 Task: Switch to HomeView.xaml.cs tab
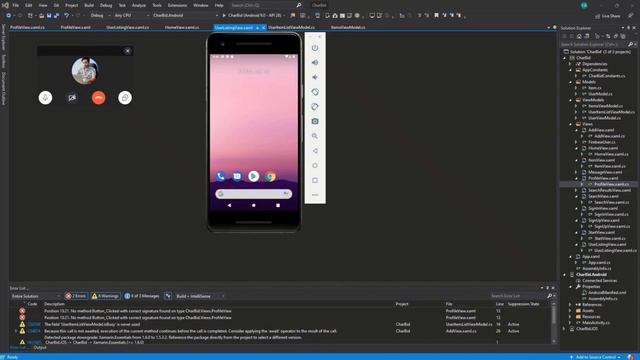tap(182, 27)
